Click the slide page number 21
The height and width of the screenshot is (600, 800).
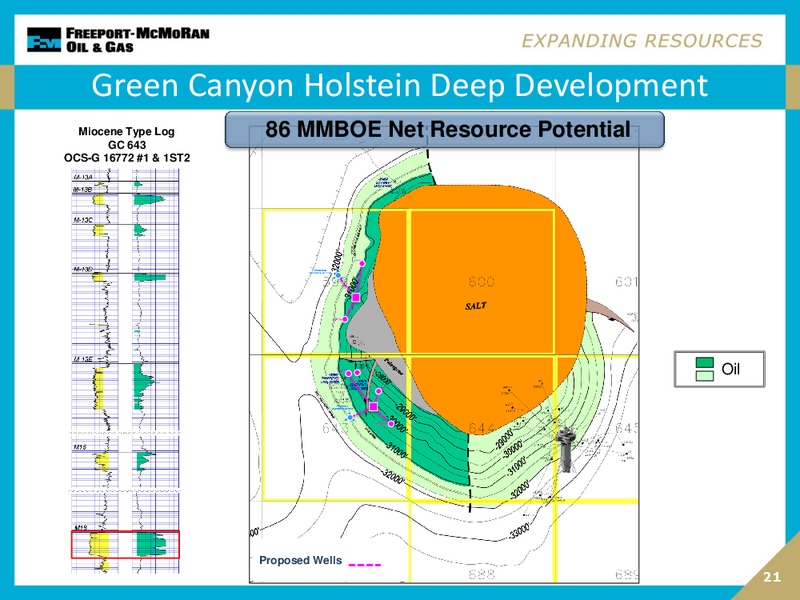(772, 577)
